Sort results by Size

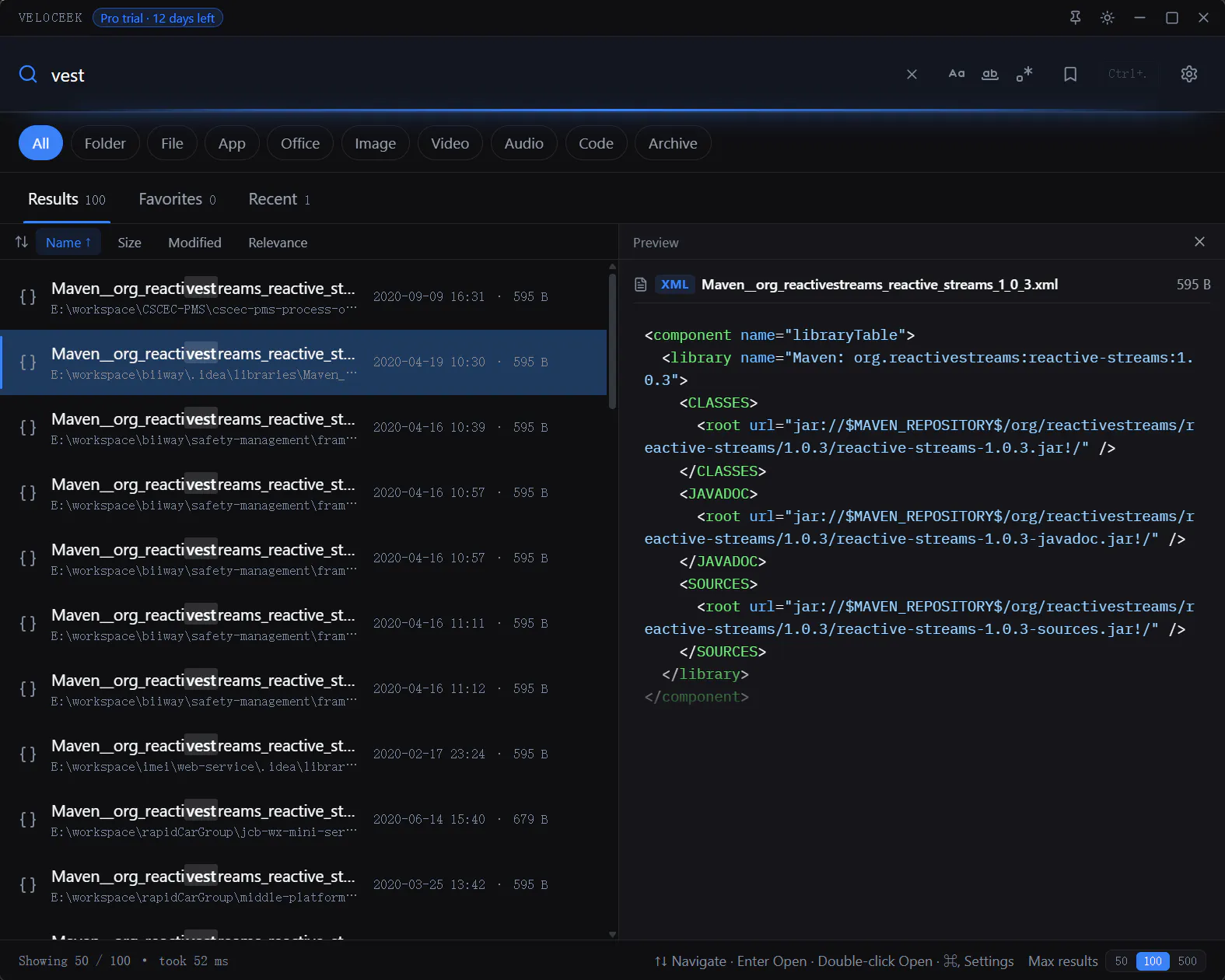click(129, 243)
